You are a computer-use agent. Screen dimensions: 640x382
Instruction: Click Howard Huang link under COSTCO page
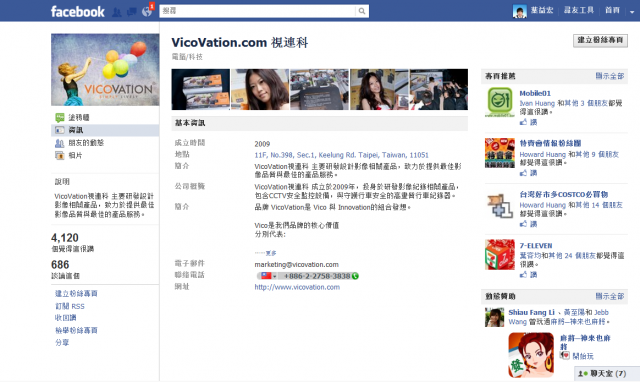coord(542,205)
